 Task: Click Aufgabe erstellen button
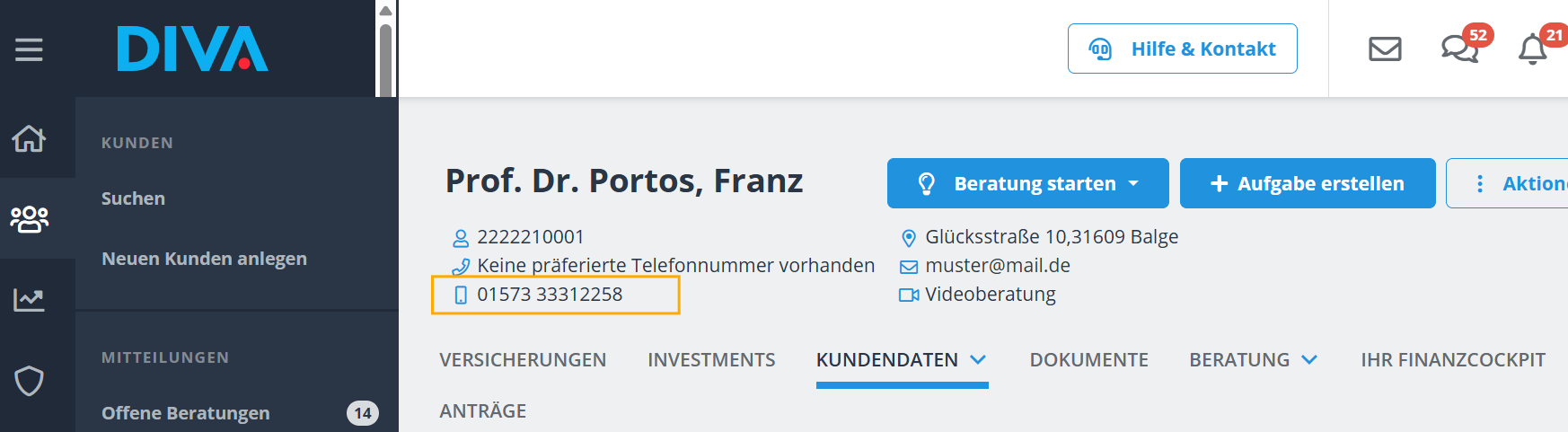pyautogui.click(x=1307, y=183)
